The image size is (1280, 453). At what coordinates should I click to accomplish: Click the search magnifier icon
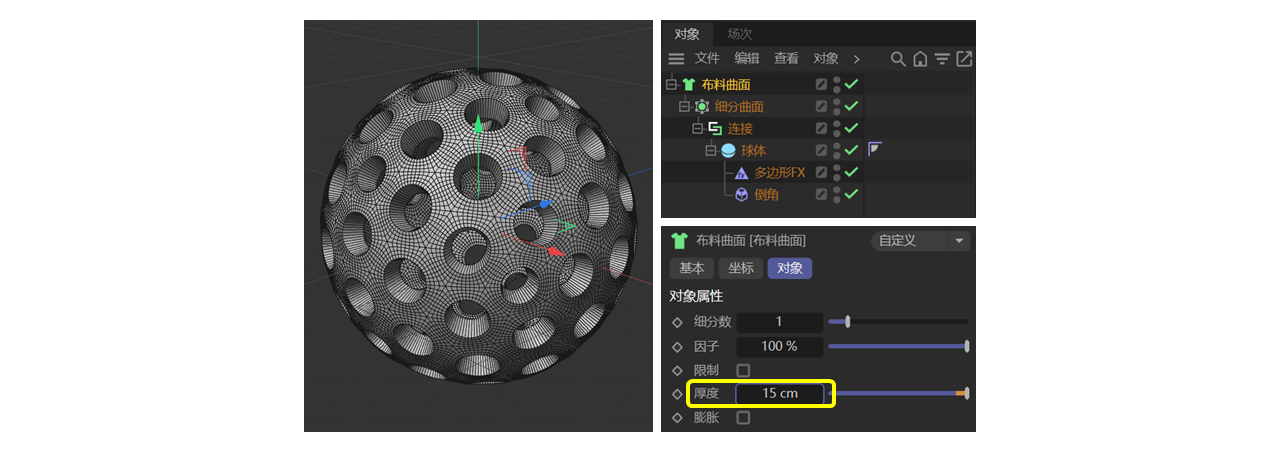pos(898,59)
